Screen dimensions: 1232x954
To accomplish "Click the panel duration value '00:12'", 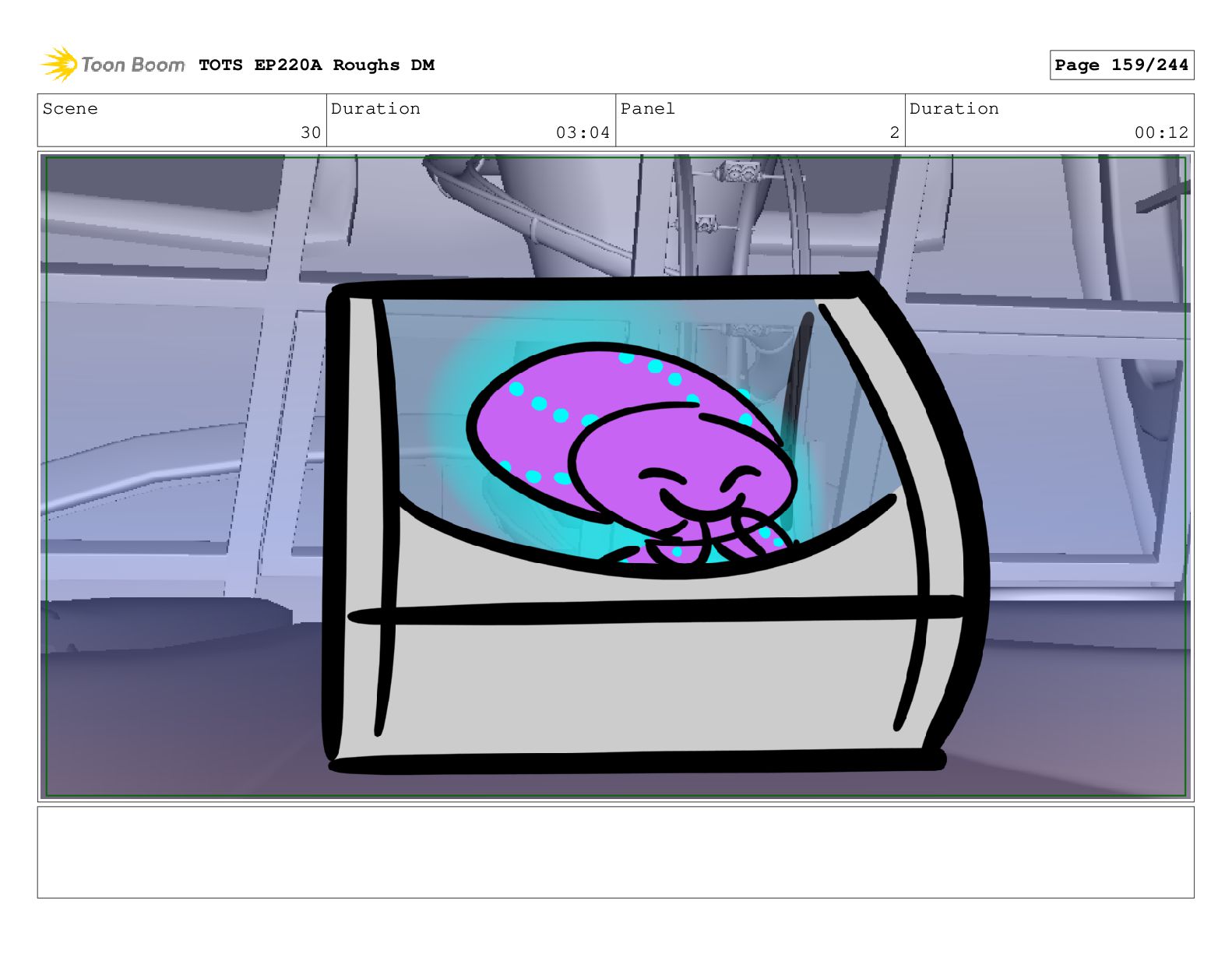I will pos(1161,132).
